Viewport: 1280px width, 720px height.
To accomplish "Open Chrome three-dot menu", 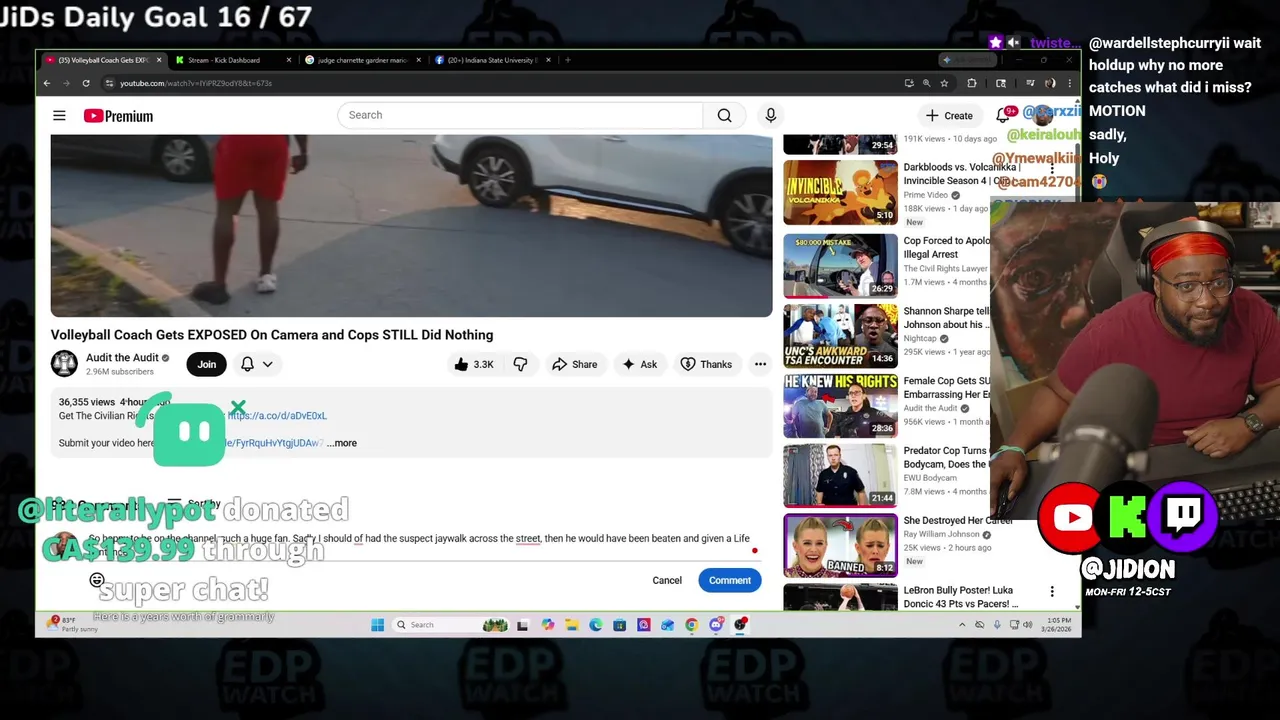I will coord(1069,83).
